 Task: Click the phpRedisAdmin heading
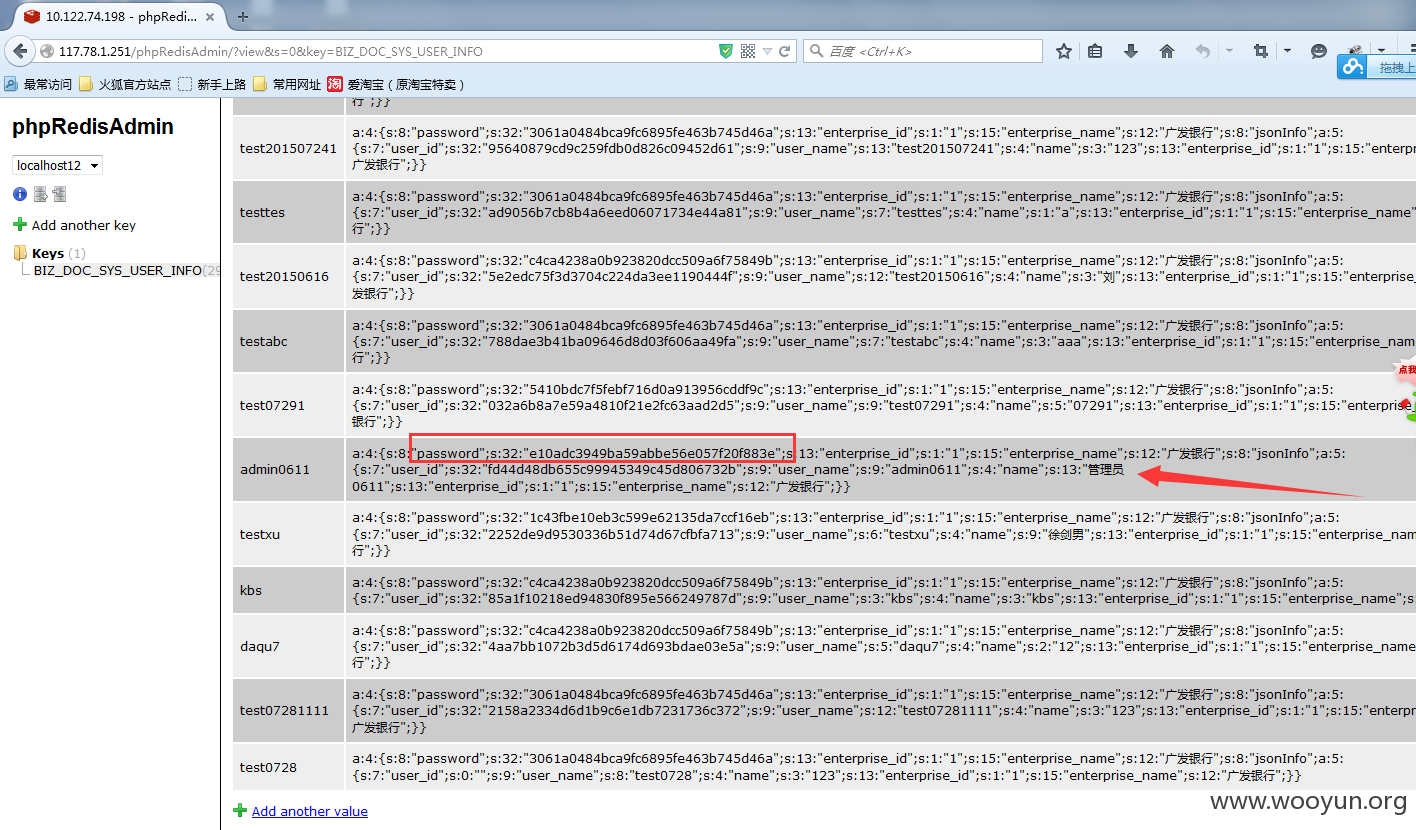93,127
